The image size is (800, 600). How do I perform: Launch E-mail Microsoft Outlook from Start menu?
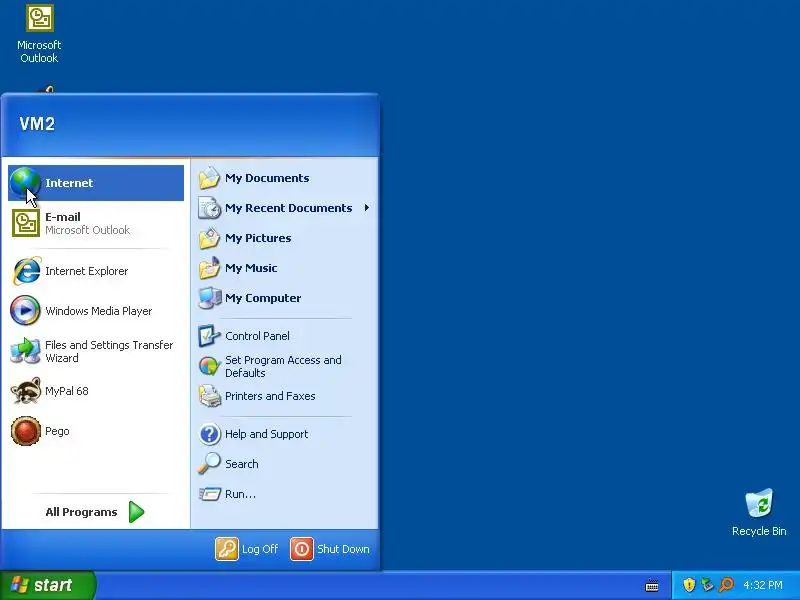(x=96, y=223)
